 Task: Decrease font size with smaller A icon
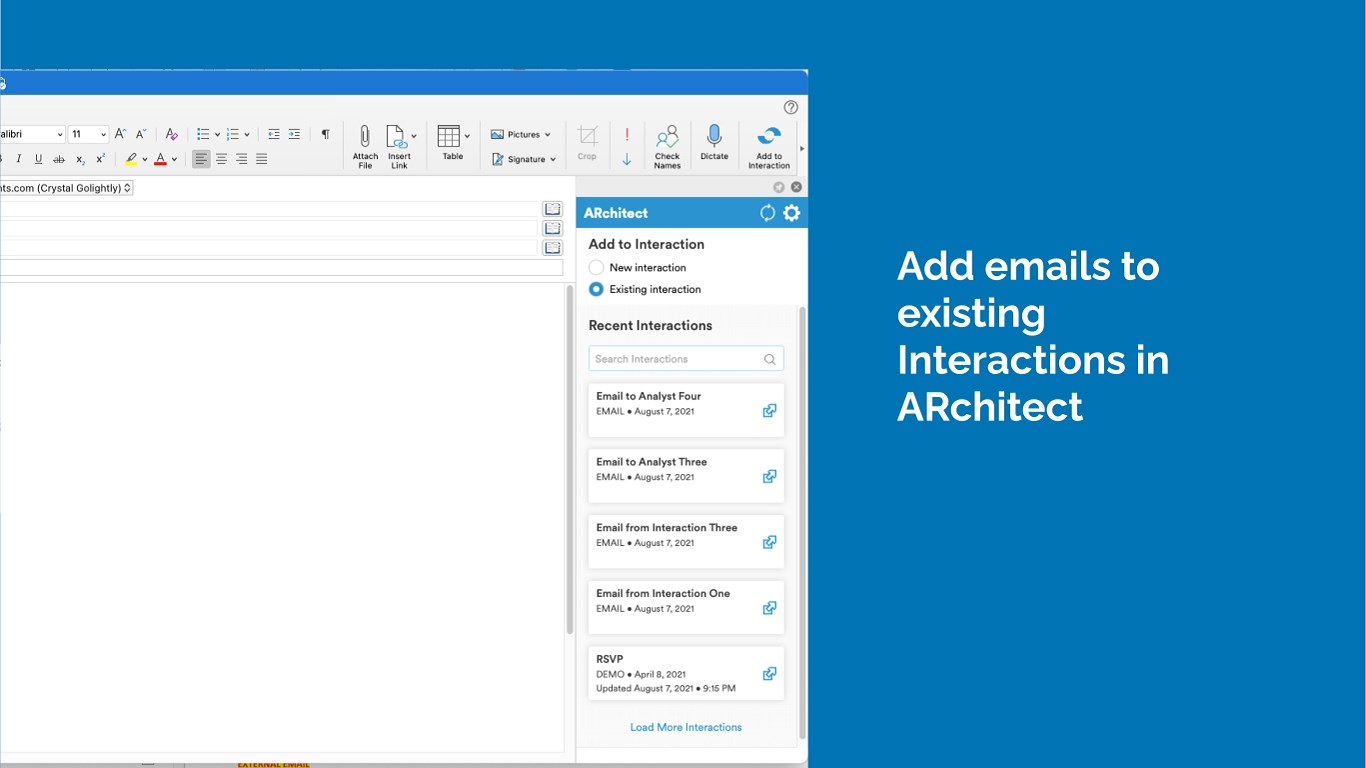[141, 134]
